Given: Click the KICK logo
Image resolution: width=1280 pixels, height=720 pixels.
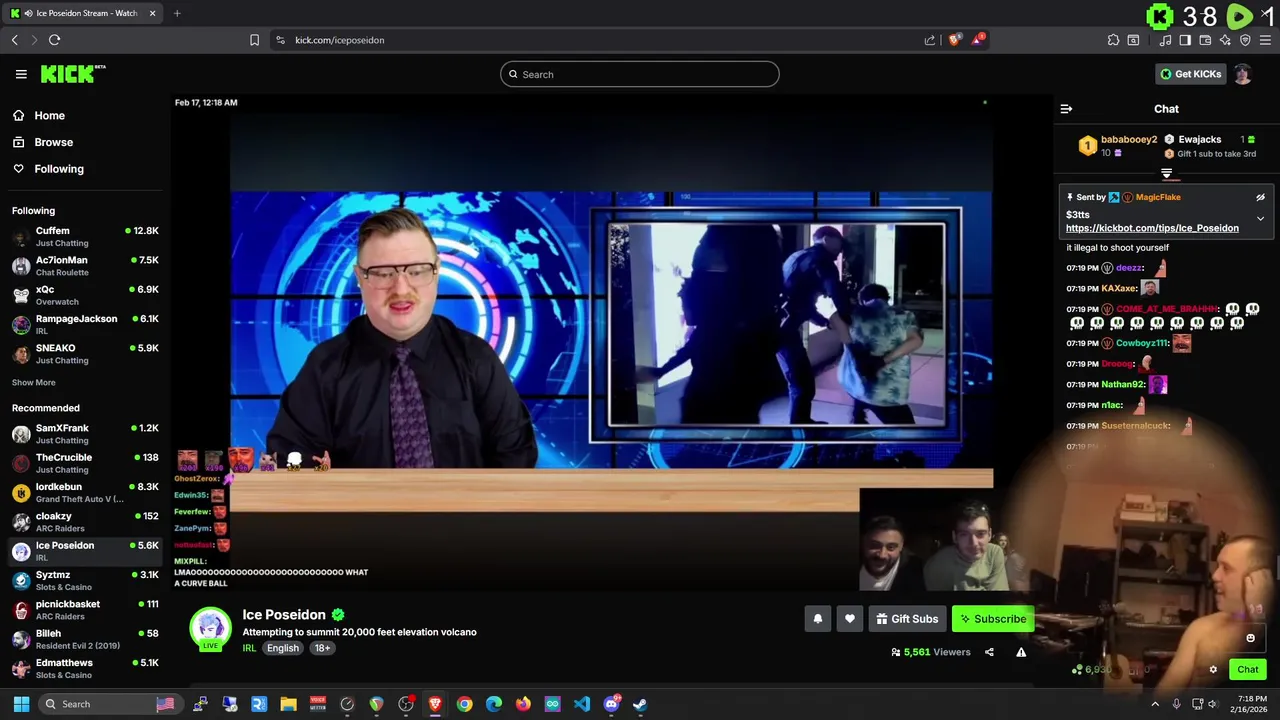Looking at the screenshot, I should pyautogui.click(x=73, y=74).
